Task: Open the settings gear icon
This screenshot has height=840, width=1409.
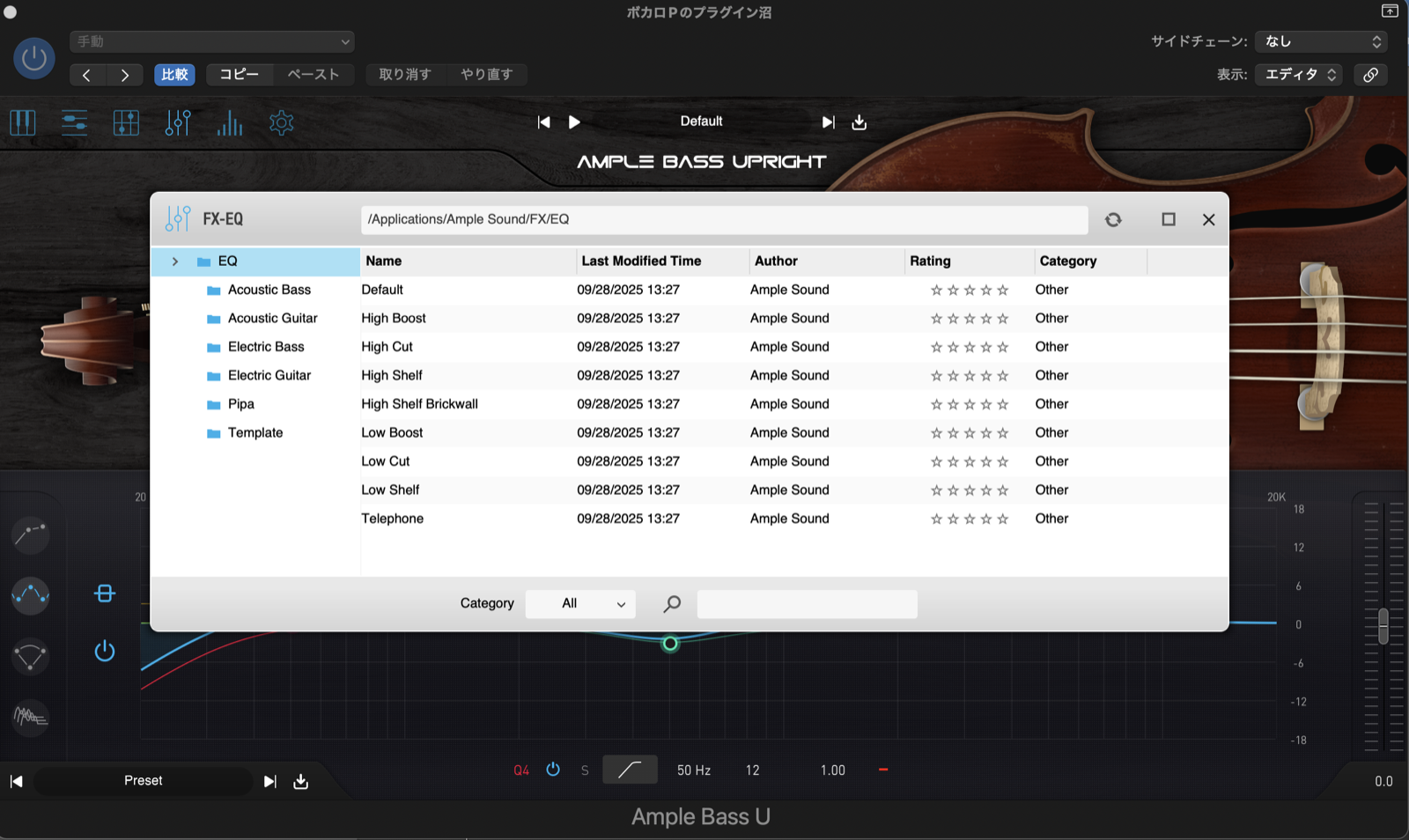Action: pos(282,122)
